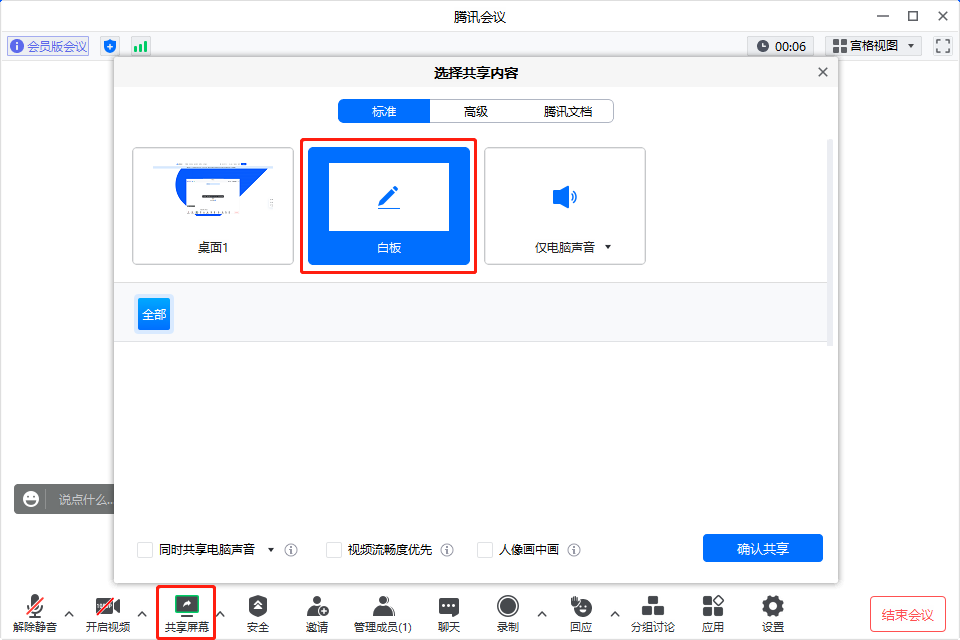960x640 pixels.
Task: Open the Security (安全) shield icon
Action: tap(258, 606)
